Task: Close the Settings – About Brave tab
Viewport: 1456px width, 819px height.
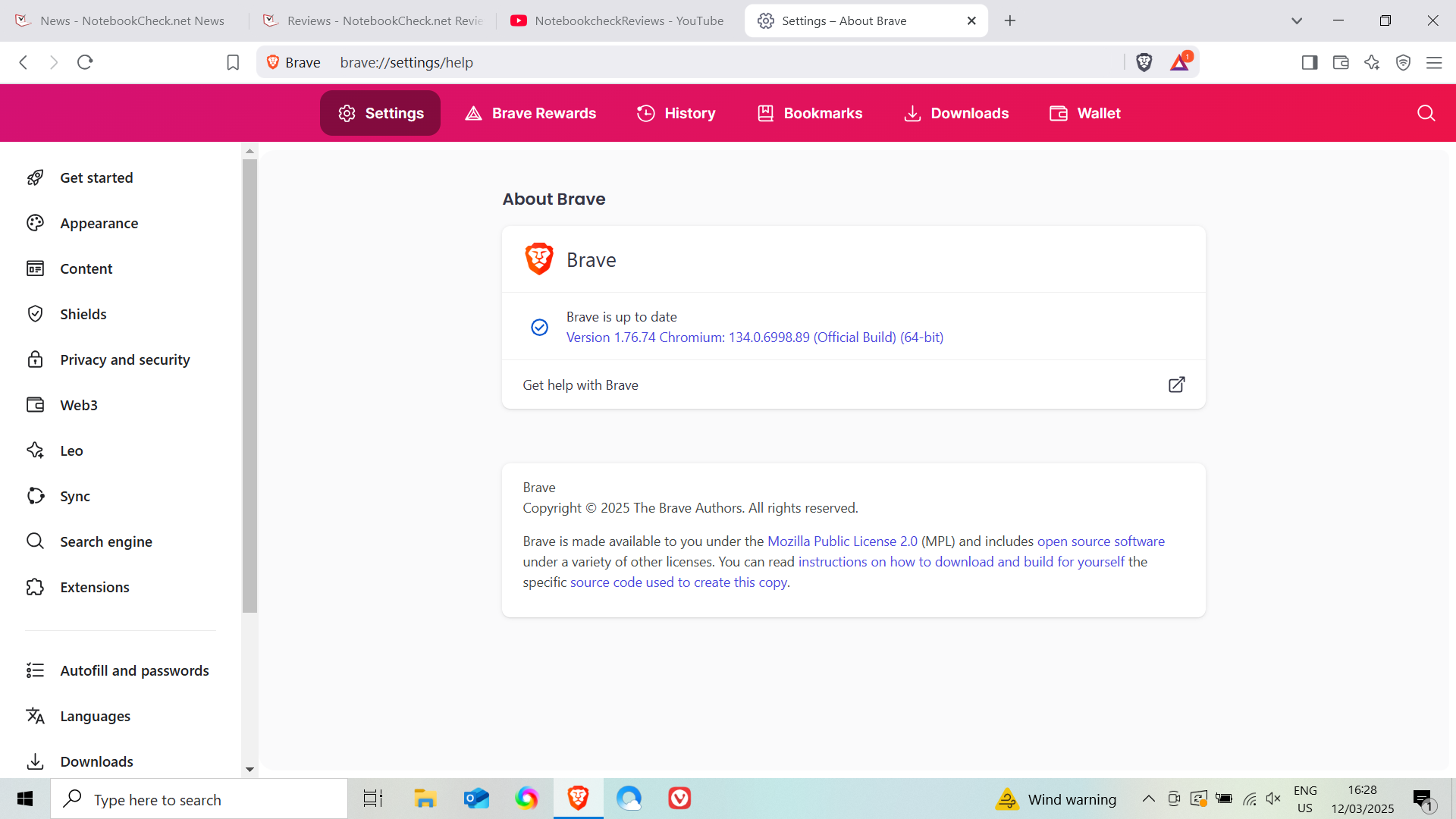Action: point(971,20)
